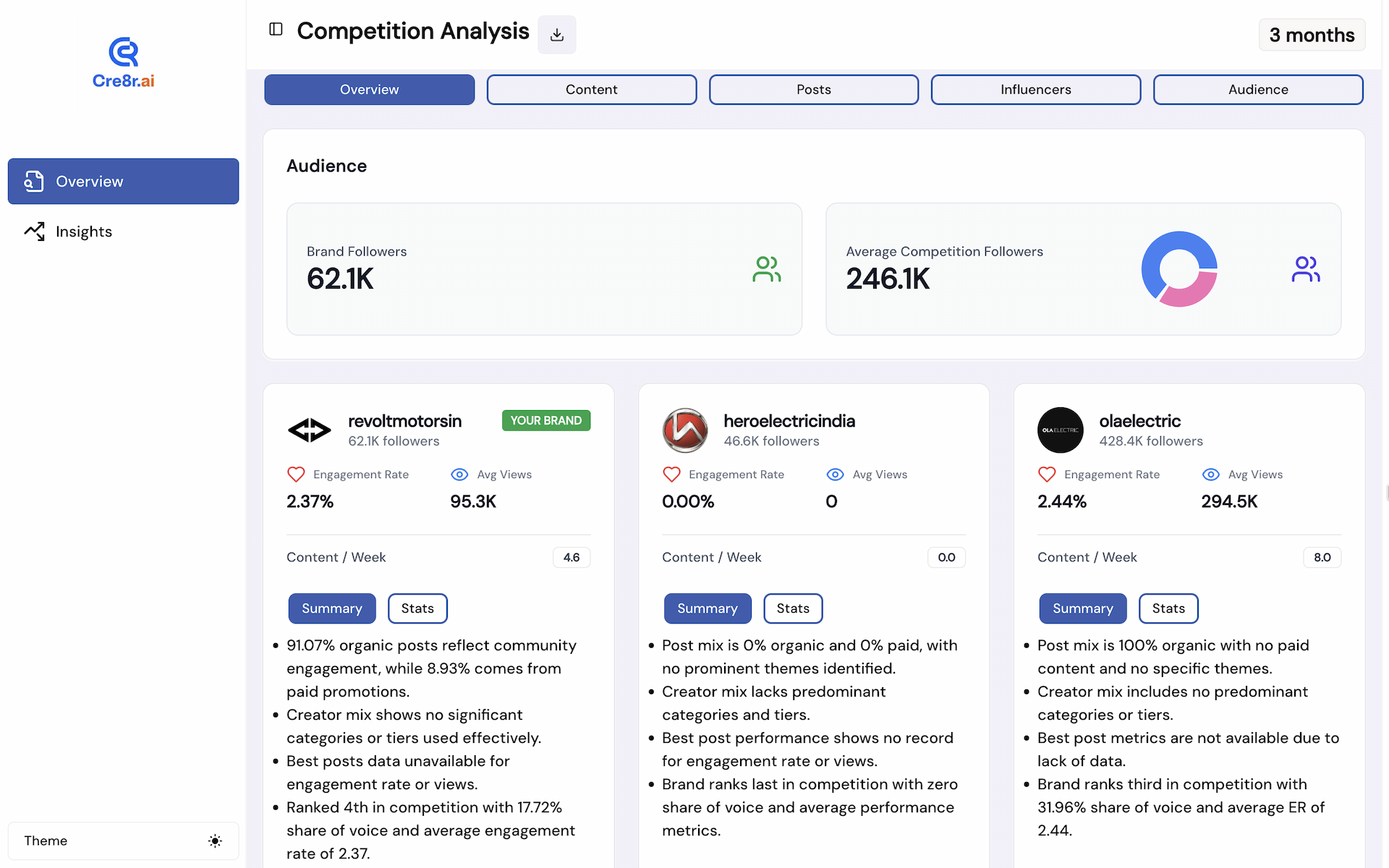
Task: Click the green Brand Followers people icon
Action: [767, 269]
